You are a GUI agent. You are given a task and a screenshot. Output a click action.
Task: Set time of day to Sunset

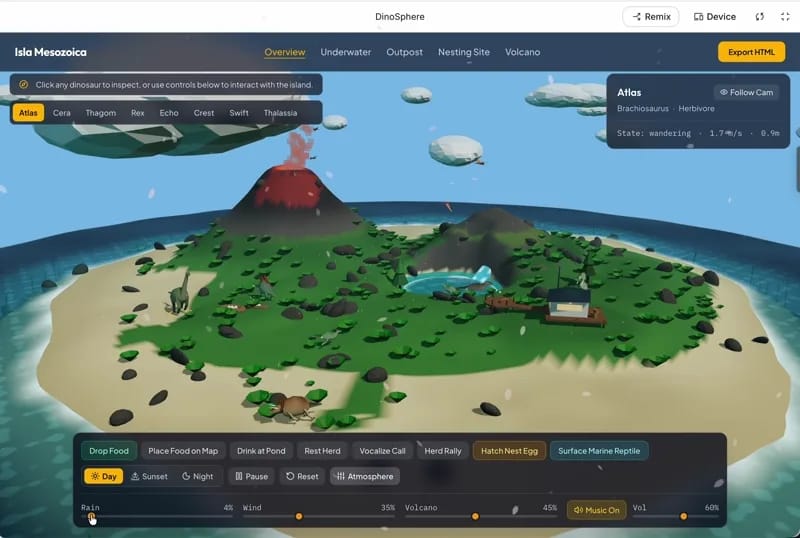pos(149,476)
